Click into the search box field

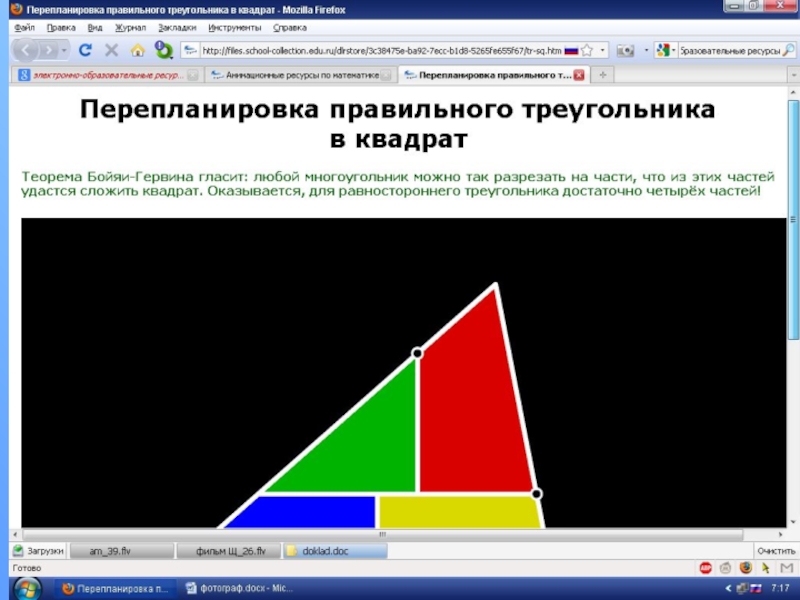point(730,51)
